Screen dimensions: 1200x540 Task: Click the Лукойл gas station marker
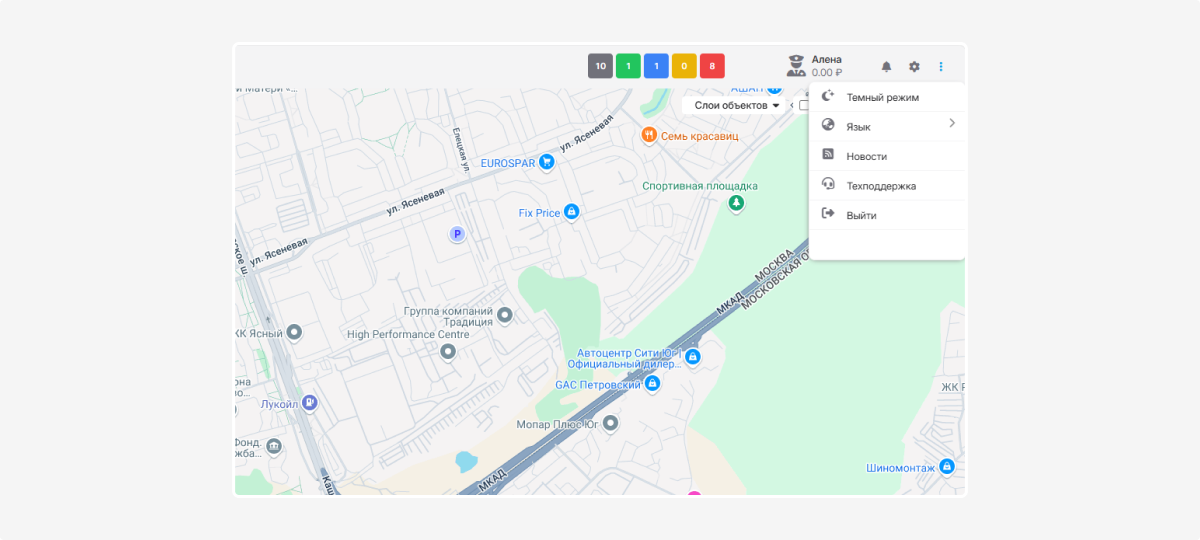coord(310,403)
